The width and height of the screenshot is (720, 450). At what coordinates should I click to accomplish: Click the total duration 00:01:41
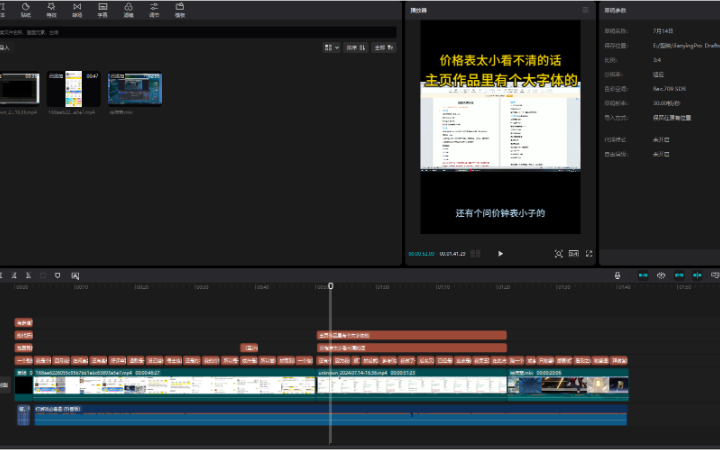452,254
